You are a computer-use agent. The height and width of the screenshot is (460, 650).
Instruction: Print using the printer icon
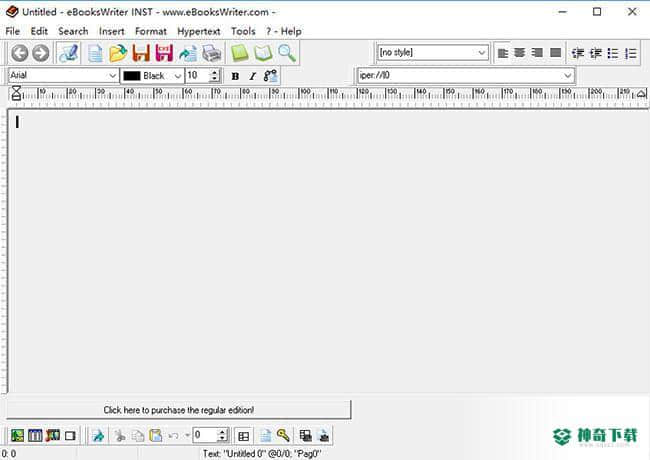pos(211,53)
